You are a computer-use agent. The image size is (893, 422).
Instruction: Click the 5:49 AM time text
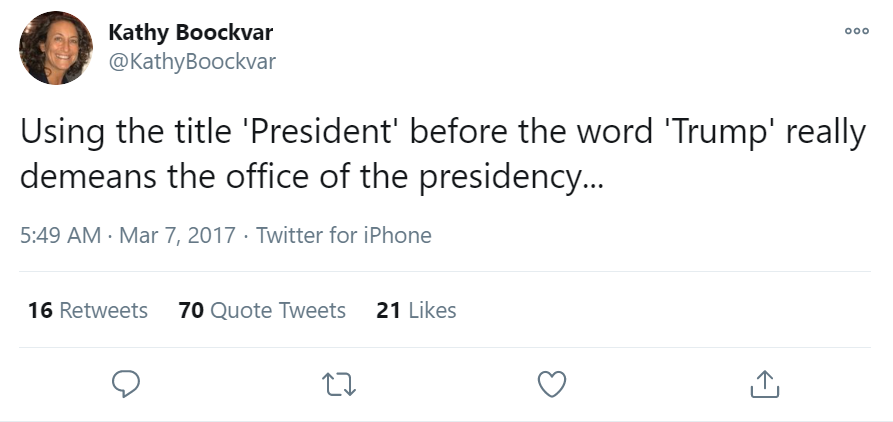[60, 236]
